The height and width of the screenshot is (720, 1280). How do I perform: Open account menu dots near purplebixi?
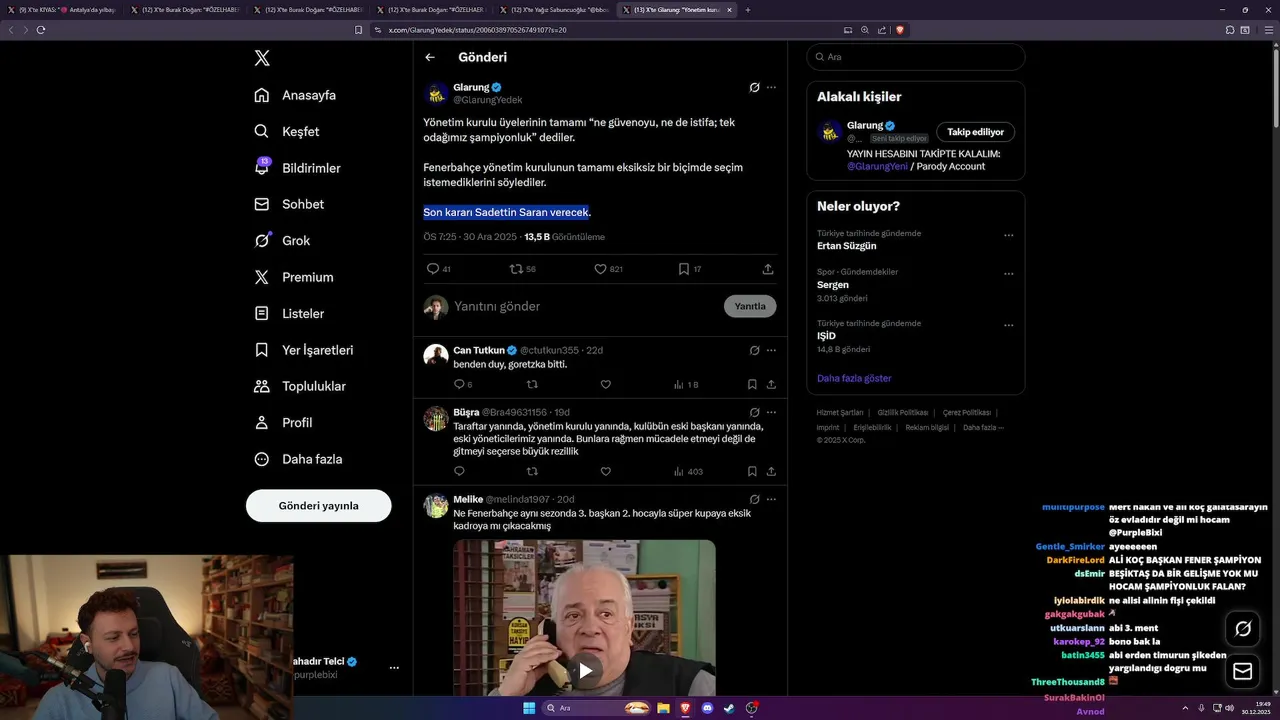[394, 668]
